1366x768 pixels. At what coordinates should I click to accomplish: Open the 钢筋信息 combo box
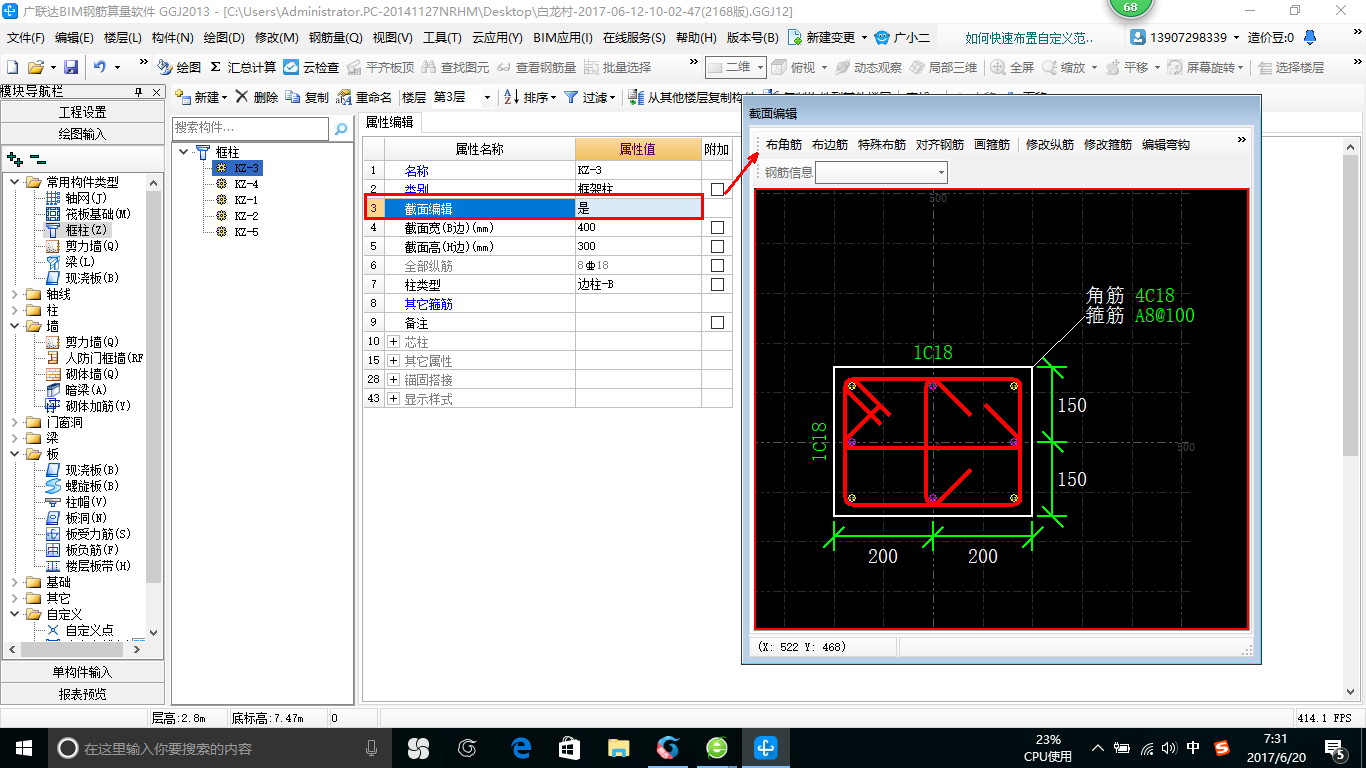pyautogui.click(x=881, y=173)
